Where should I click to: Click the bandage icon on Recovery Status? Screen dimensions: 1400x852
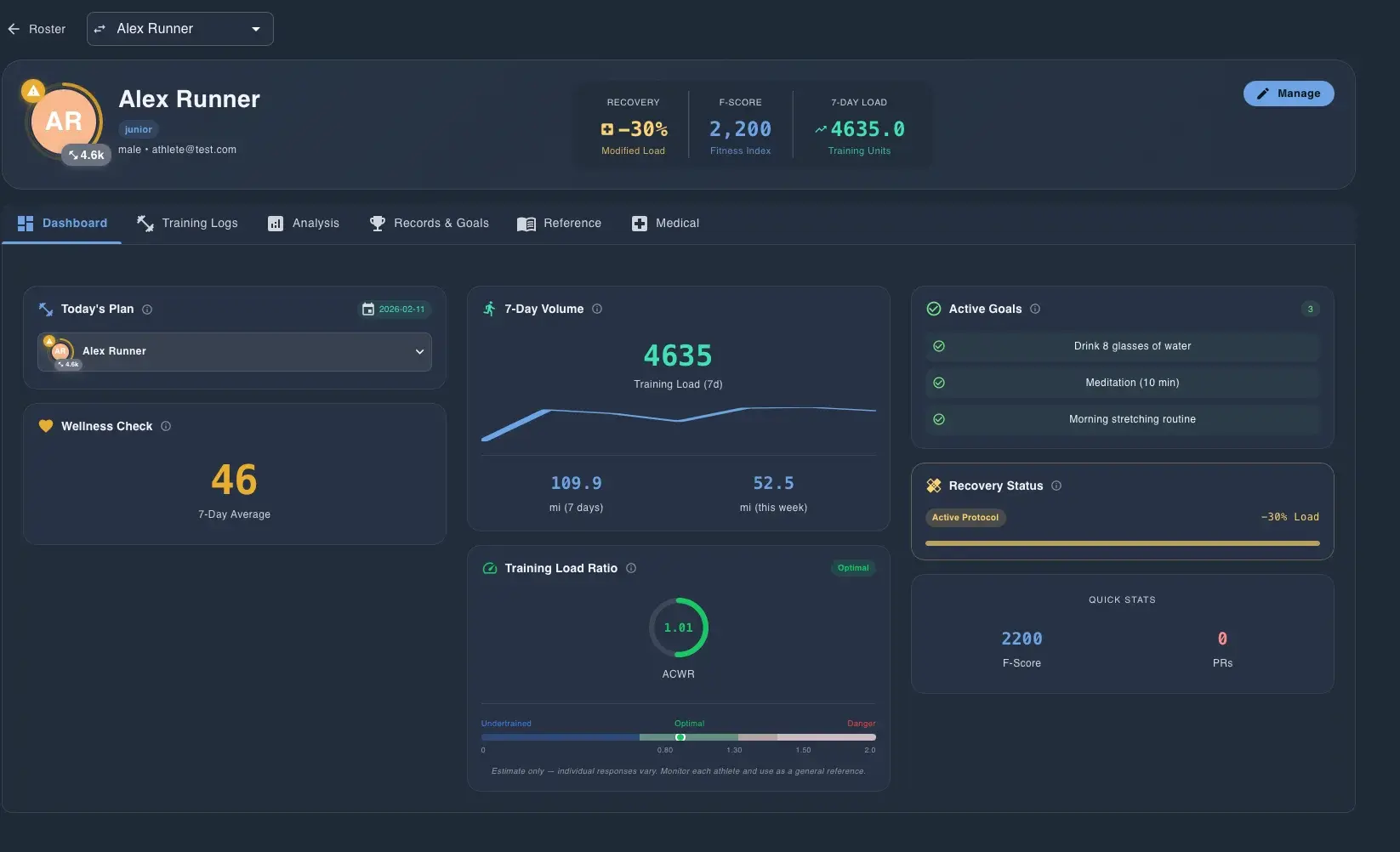(934, 486)
